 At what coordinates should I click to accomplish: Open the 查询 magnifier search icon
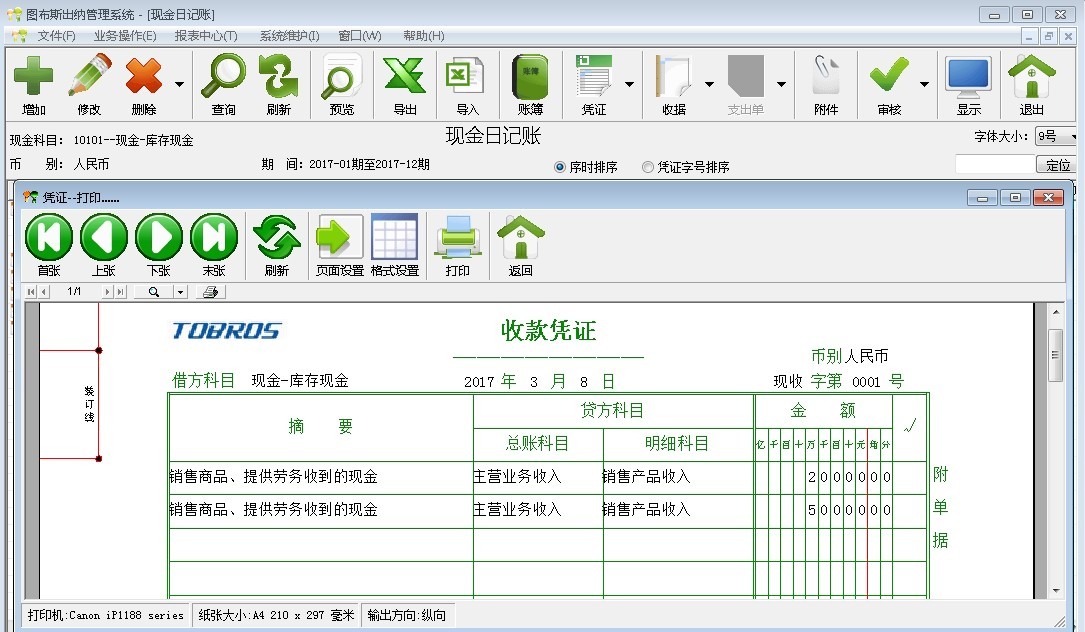(224, 76)
